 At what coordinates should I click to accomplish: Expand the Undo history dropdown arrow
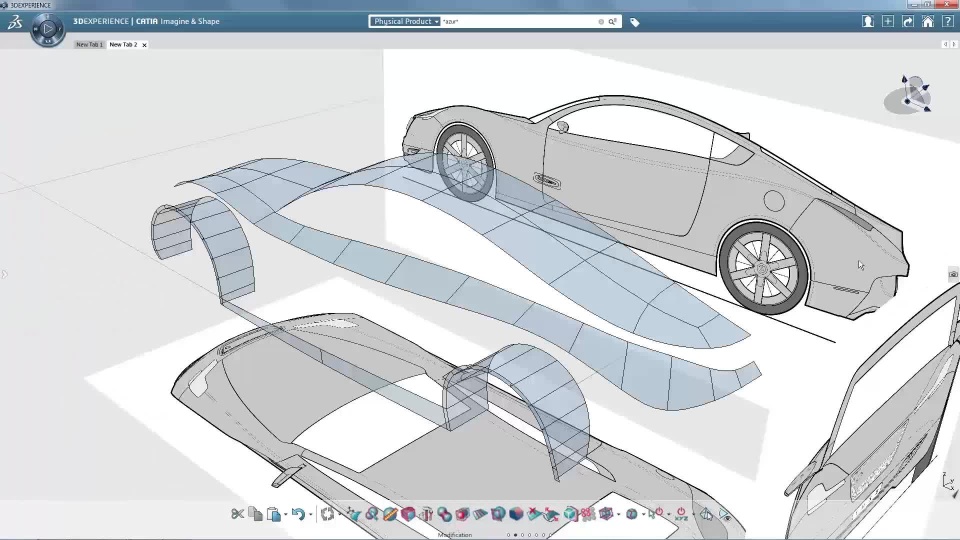pyautogui.click(x=309, y=515)
